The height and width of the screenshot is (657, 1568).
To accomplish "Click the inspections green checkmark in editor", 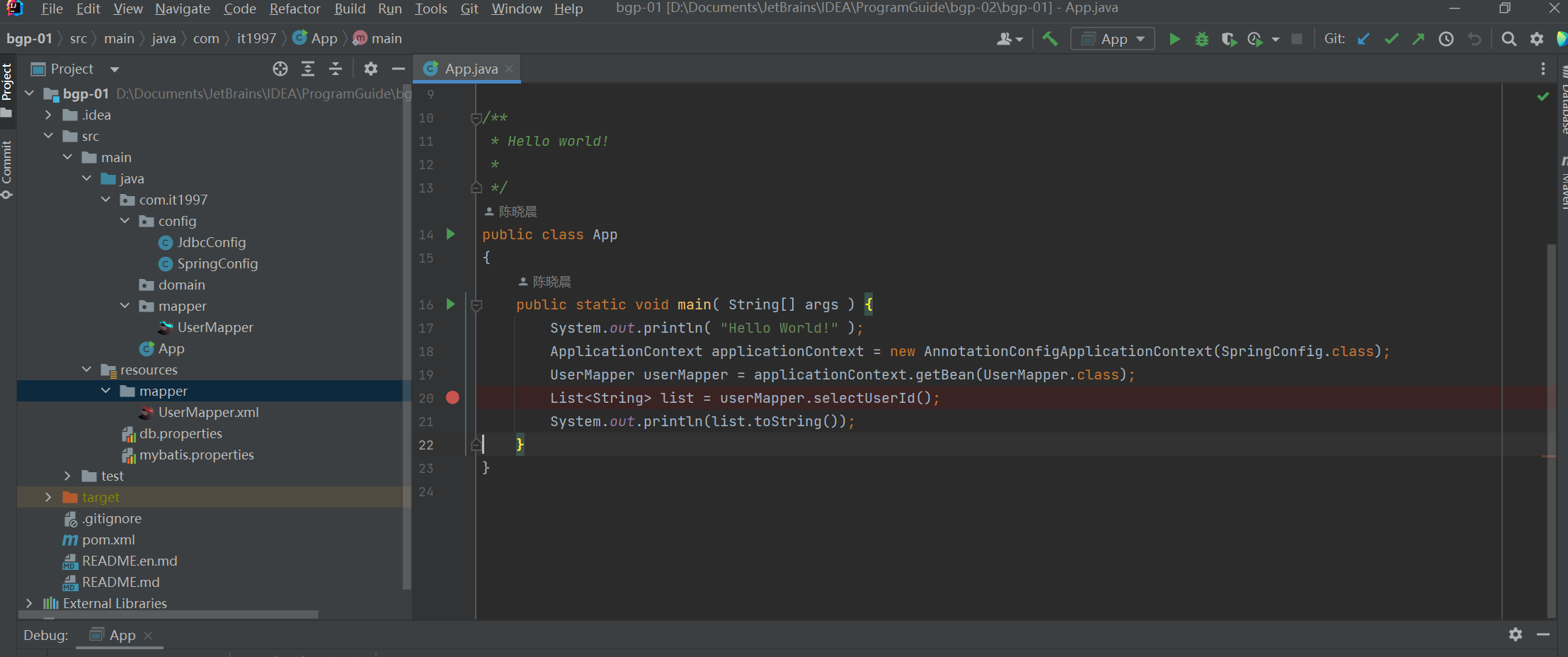I will click(x=1543, y=96).
